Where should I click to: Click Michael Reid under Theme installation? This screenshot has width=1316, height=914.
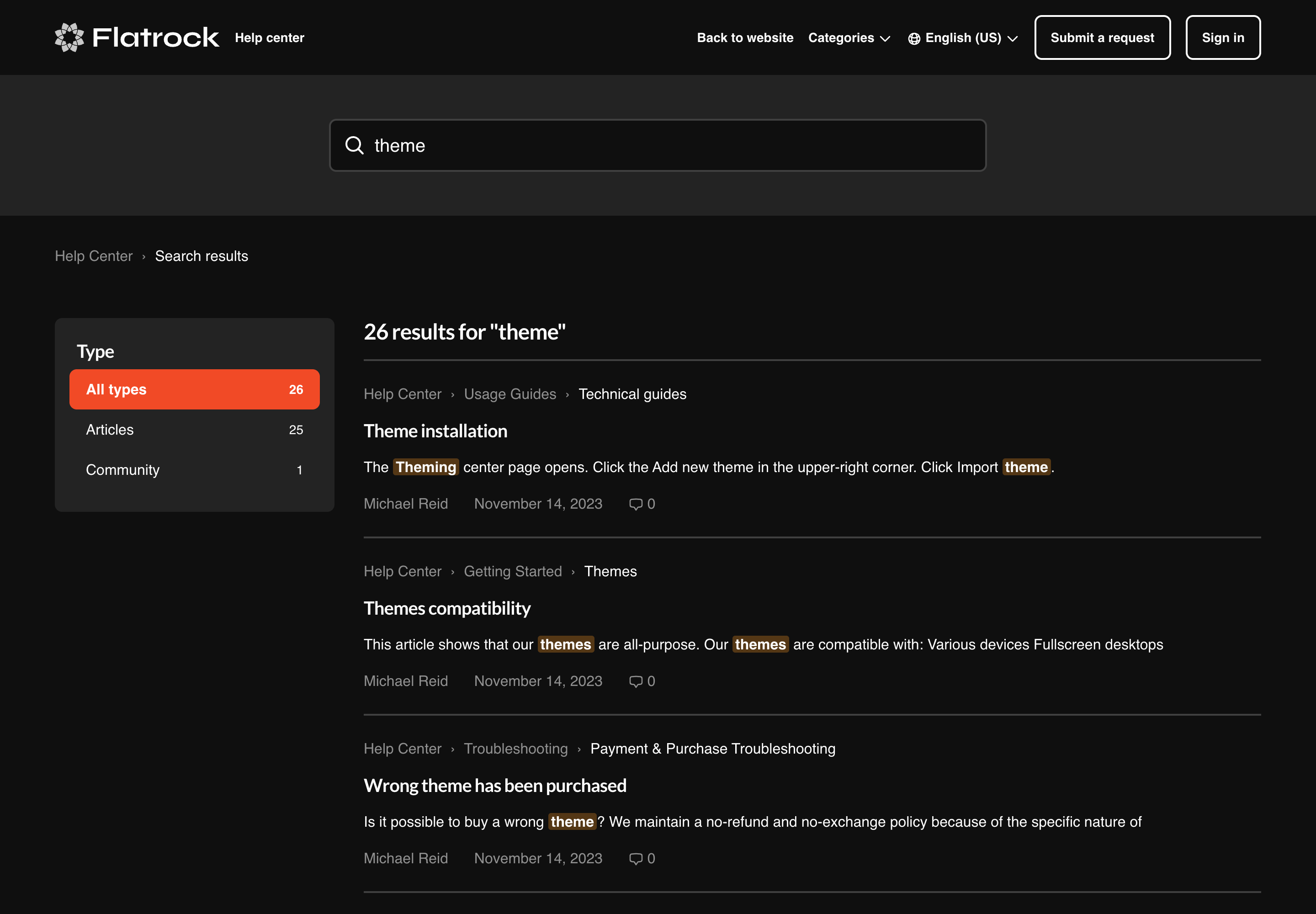[x=405, y=504]
